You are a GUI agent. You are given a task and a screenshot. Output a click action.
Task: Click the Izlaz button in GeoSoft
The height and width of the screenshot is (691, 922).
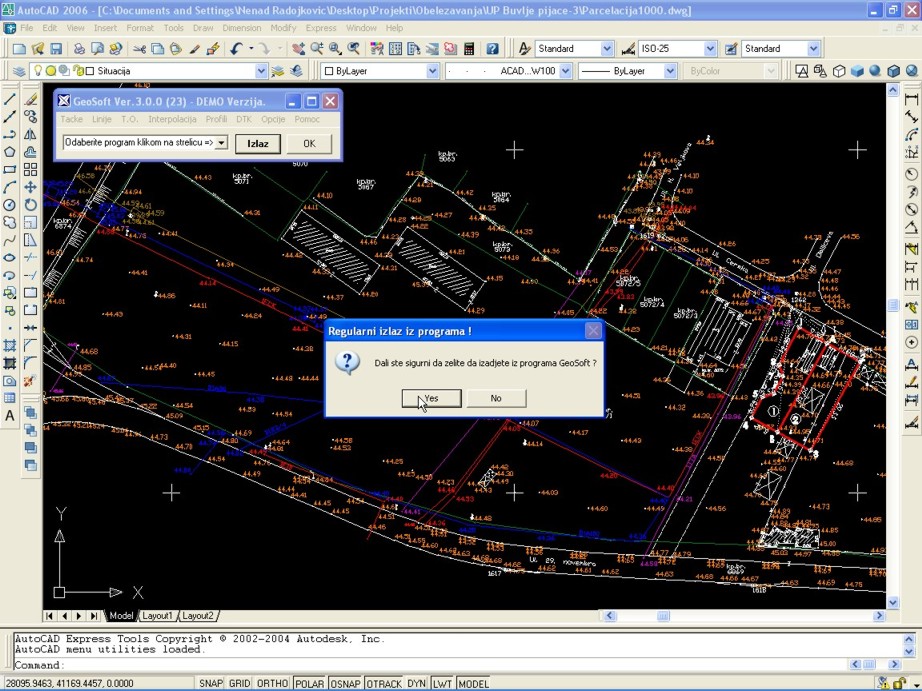[258, 143]
